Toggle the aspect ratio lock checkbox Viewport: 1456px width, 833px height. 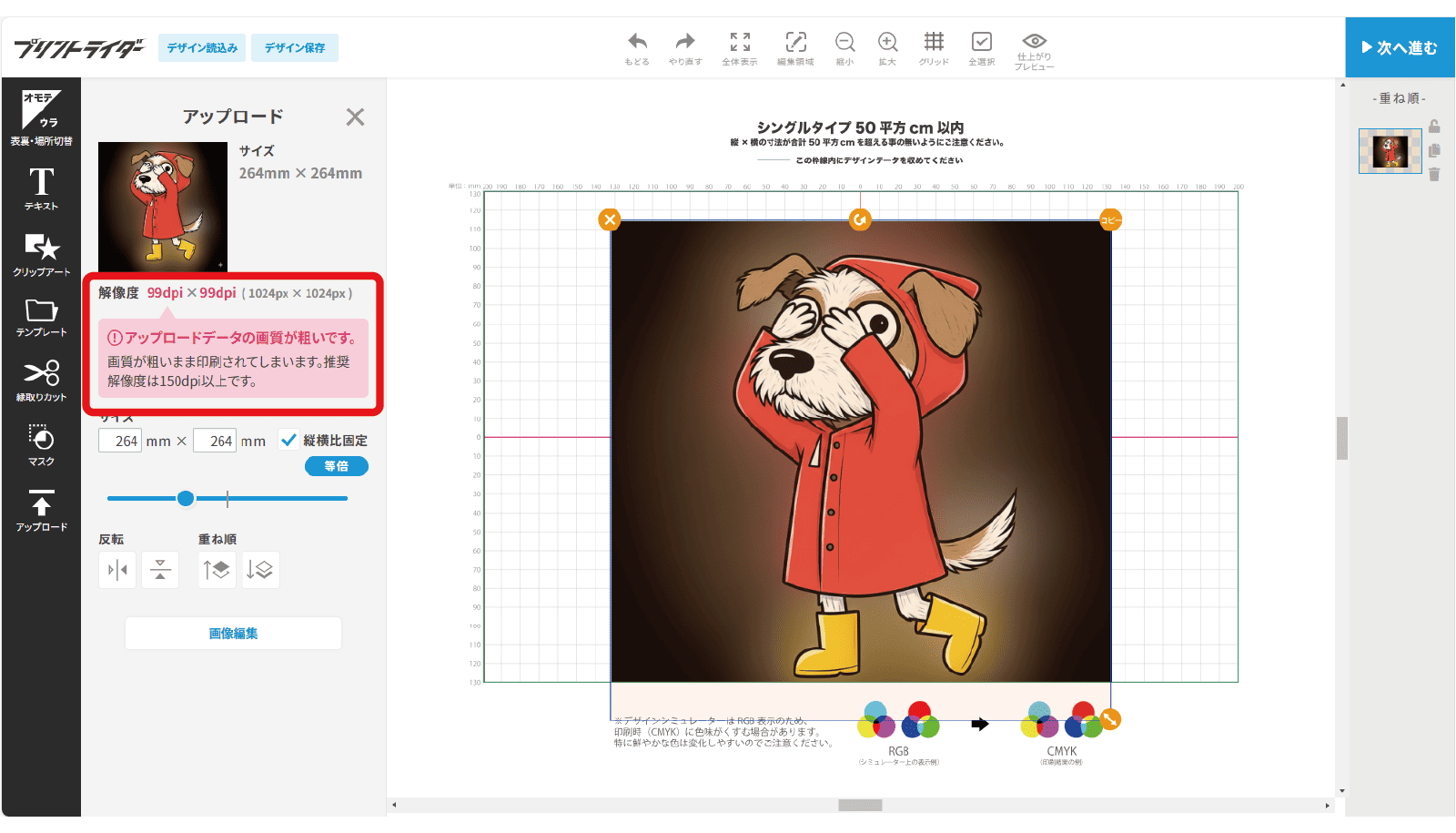(289, 441)
